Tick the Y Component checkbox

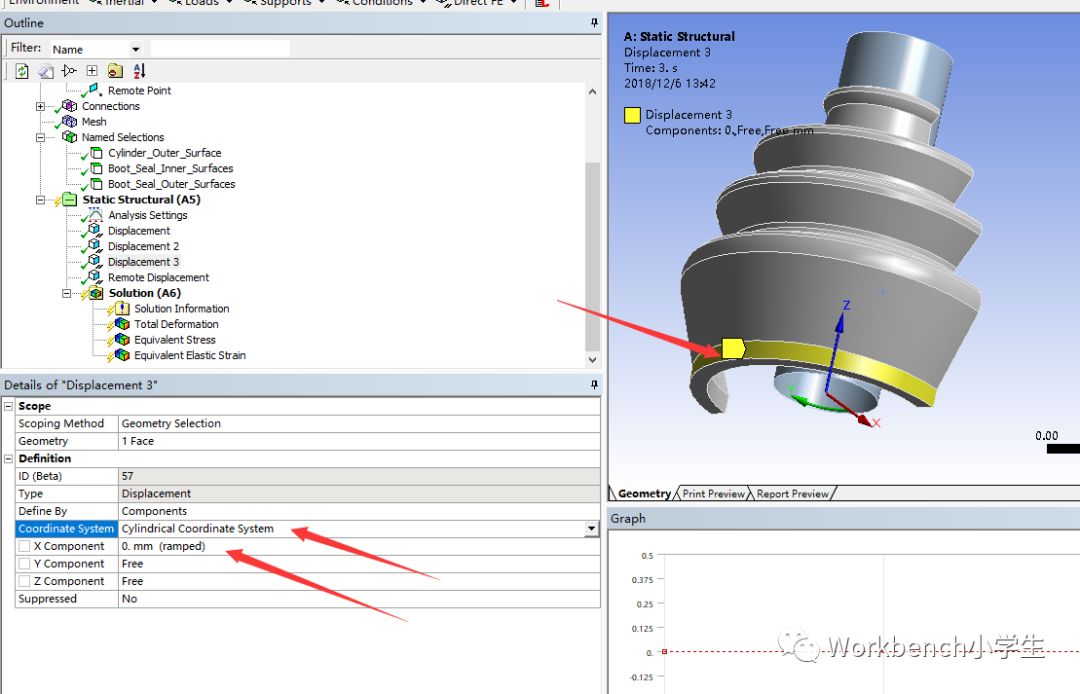point(24,564)
